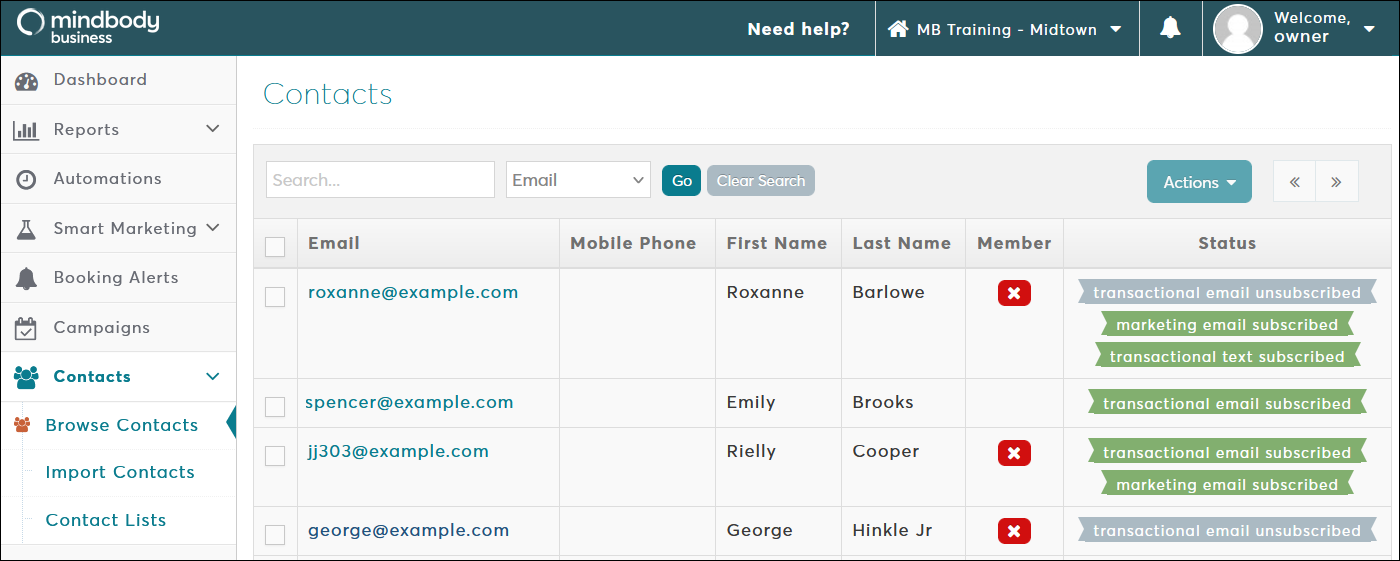Select the jj303@example.com row checkbox

tap(275, 456)
